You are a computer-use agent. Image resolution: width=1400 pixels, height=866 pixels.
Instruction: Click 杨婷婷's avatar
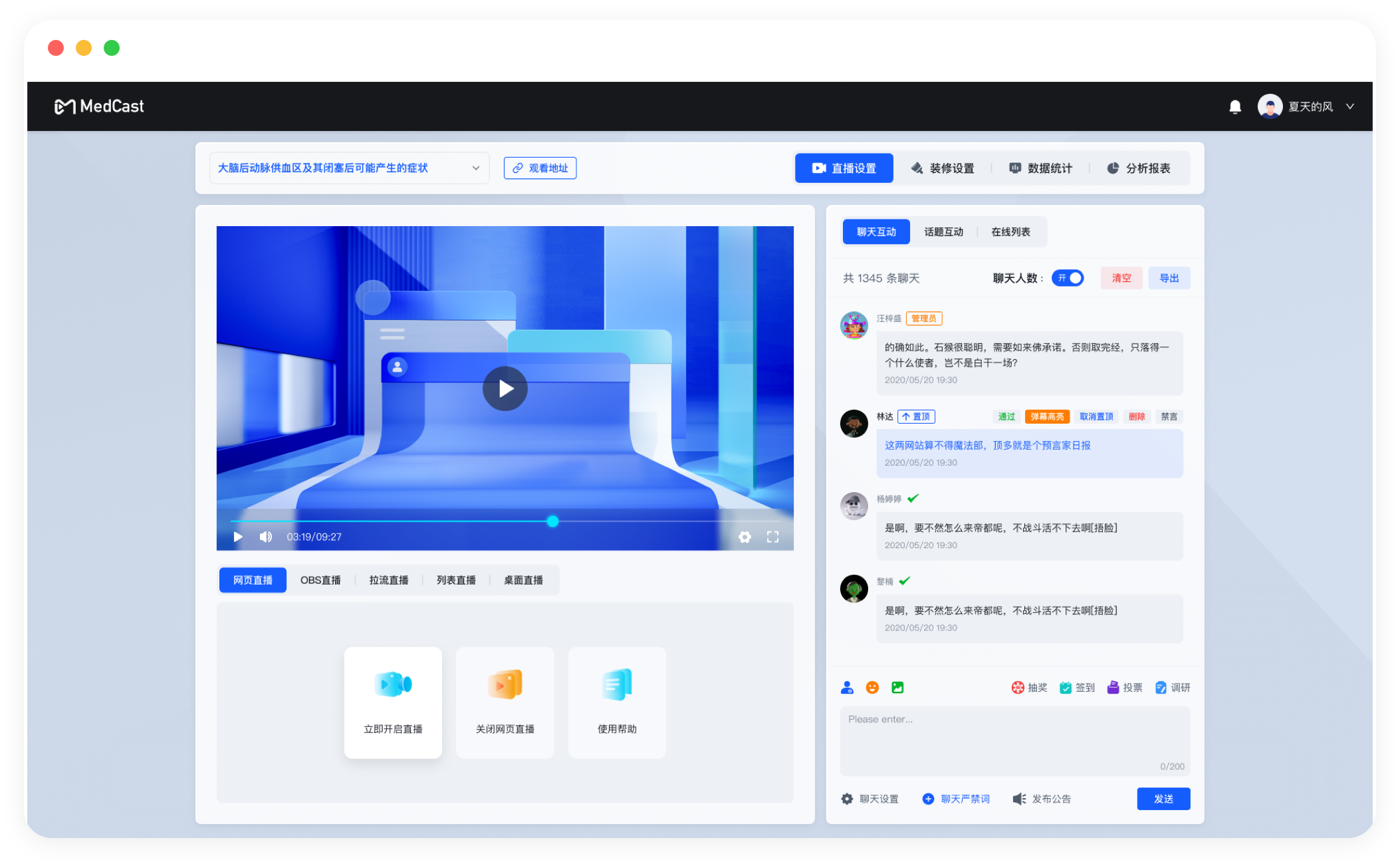point(854,505)
